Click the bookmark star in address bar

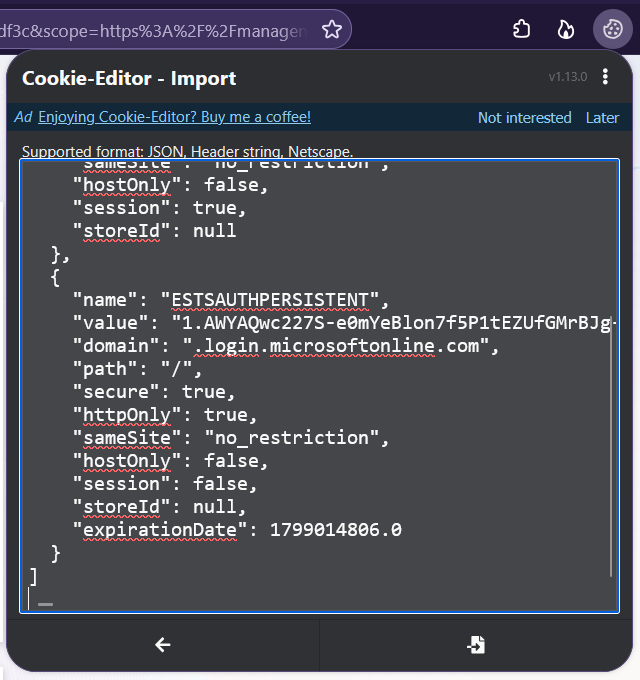[332, 29]
